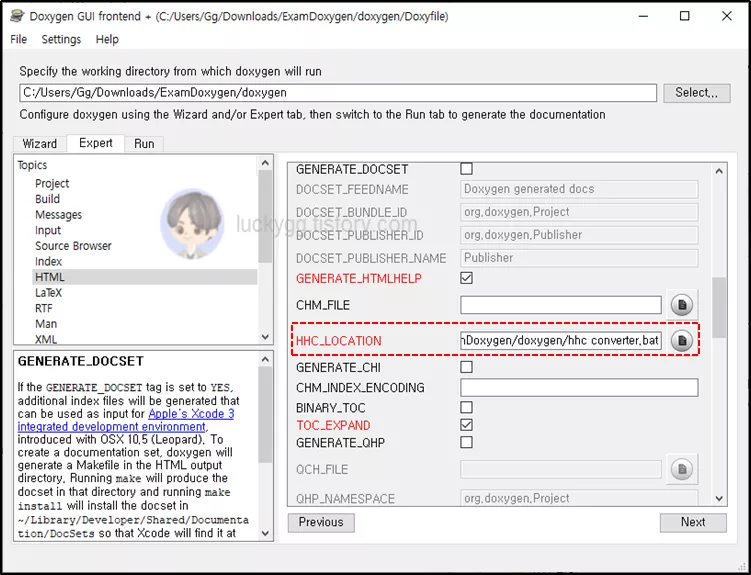The height and width of the screenshot is (575, 751).
Task: Select the Input topic
Action: click(x=48, y=230)
